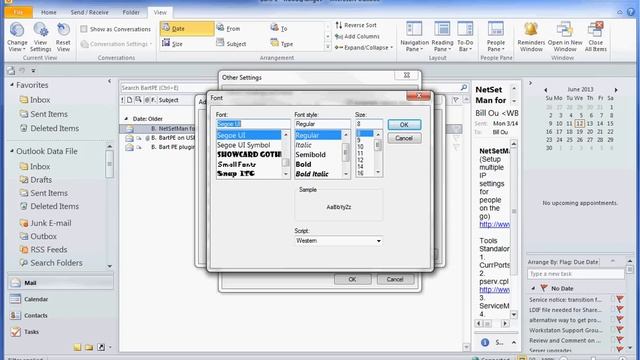Viewport: 640px width, 360px height.
Task: Arrange messages by From
Action: pyautogui.click(x=229, y=29)
